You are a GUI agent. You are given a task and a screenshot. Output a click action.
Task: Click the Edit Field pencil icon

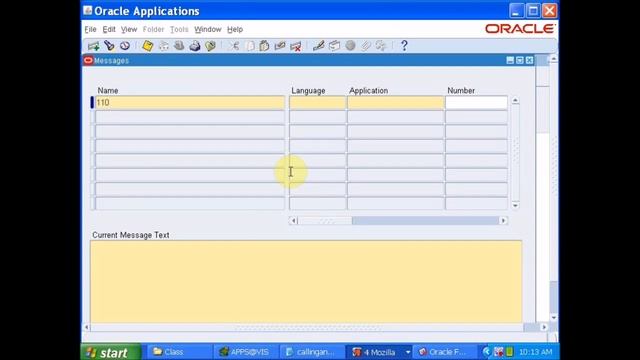(318, 46)
